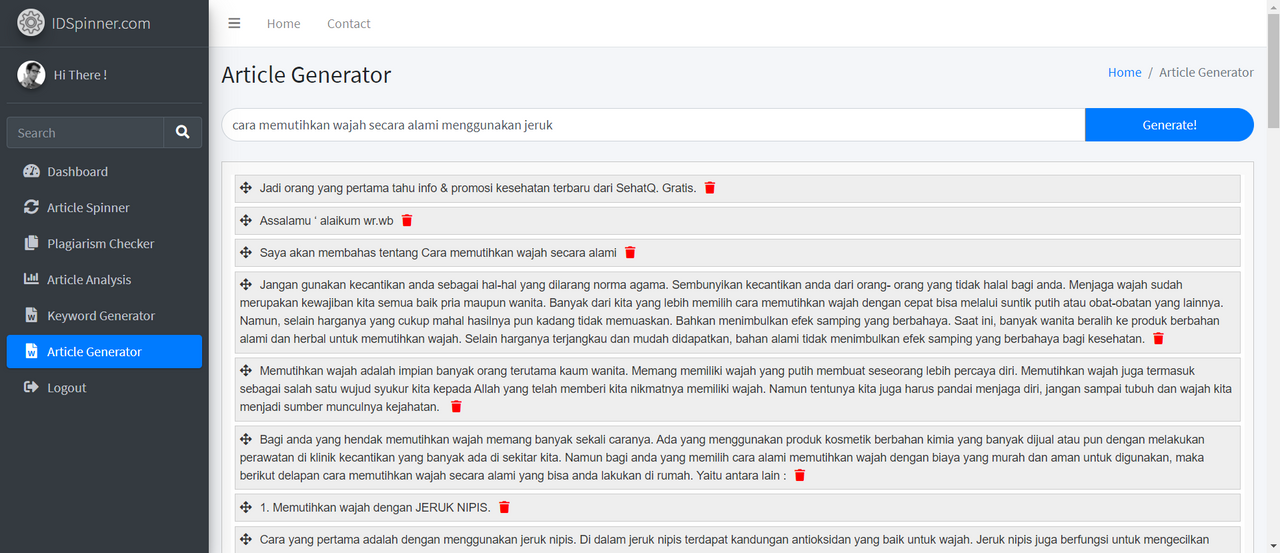Focus the article keyword input field
1280x553 pixels.
(653, 125)
